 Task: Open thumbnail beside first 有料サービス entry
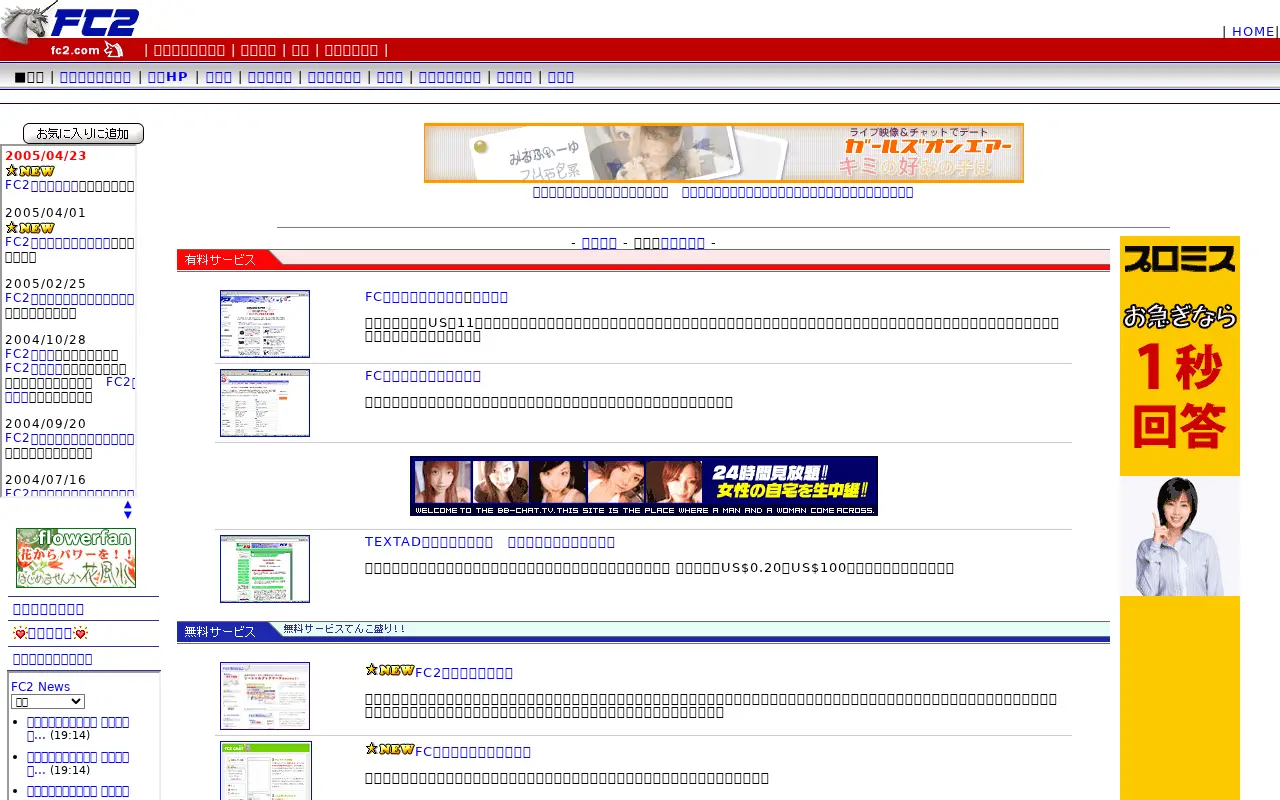tap(265, 324)
